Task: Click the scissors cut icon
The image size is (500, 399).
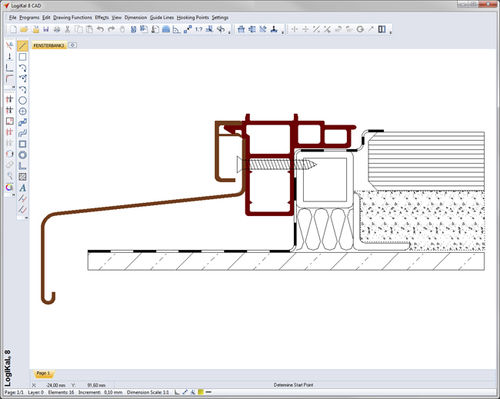Action: (68, 29)
